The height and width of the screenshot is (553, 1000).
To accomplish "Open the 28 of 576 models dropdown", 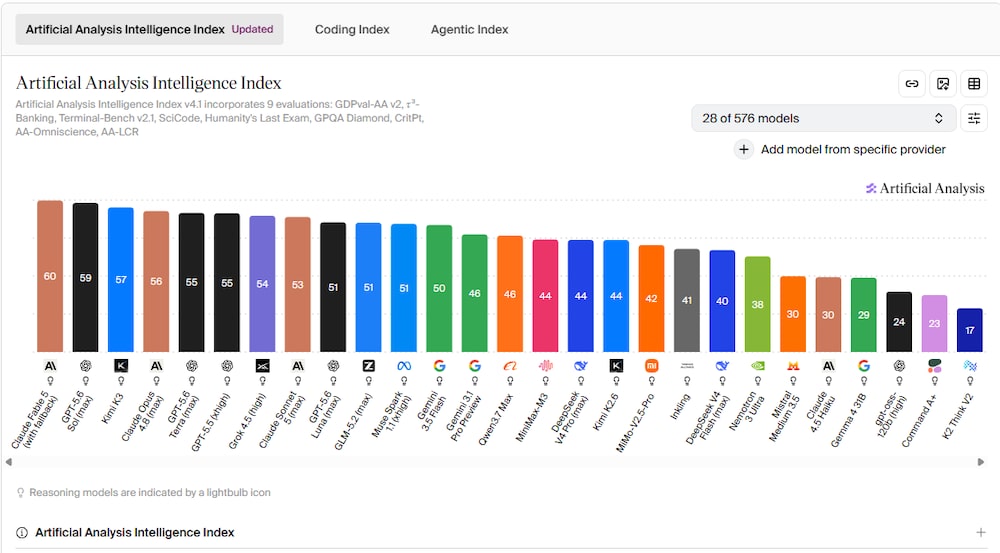I will tap(823, 118).
